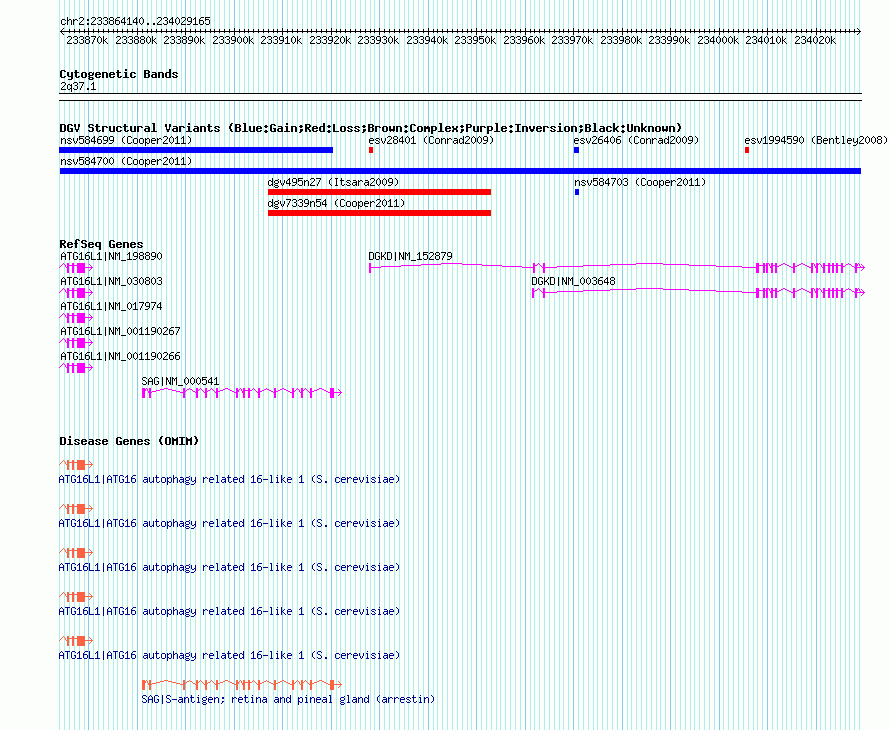
Task: Click ATG16L1 NM_030803 gene glyph
Action: [x=76, y=293]
